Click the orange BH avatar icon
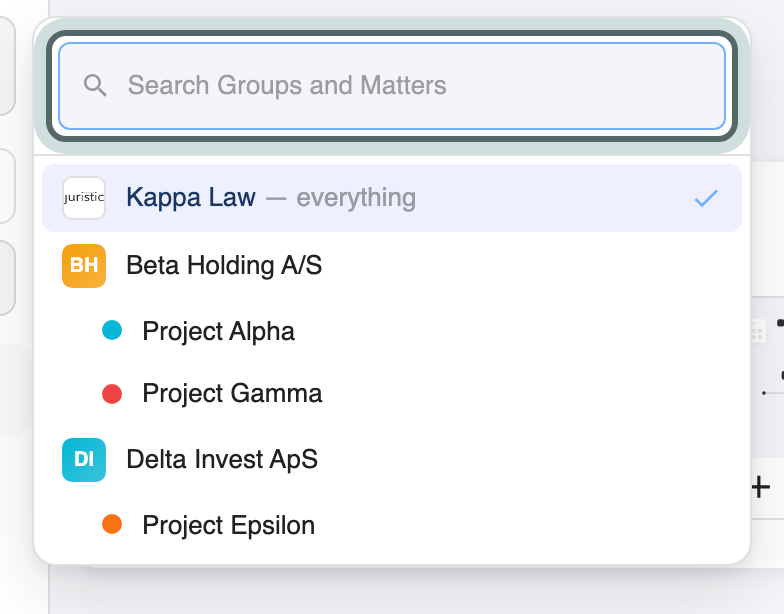784x614 pixels. [84, 266]
